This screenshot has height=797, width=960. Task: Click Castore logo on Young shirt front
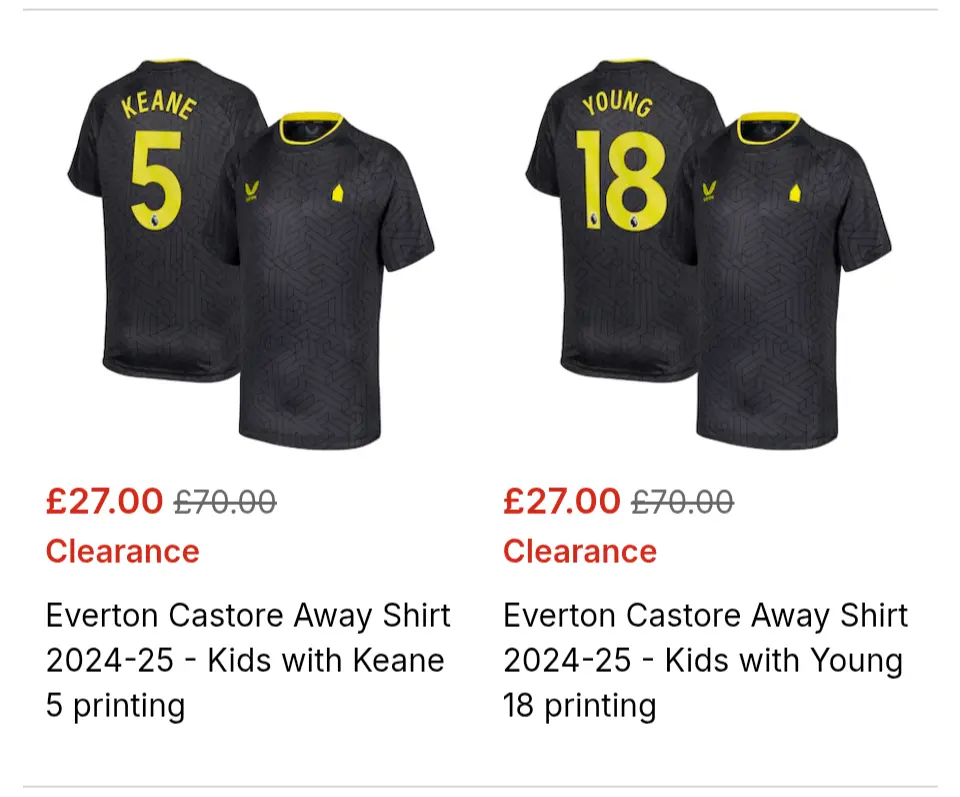point(709,192)
